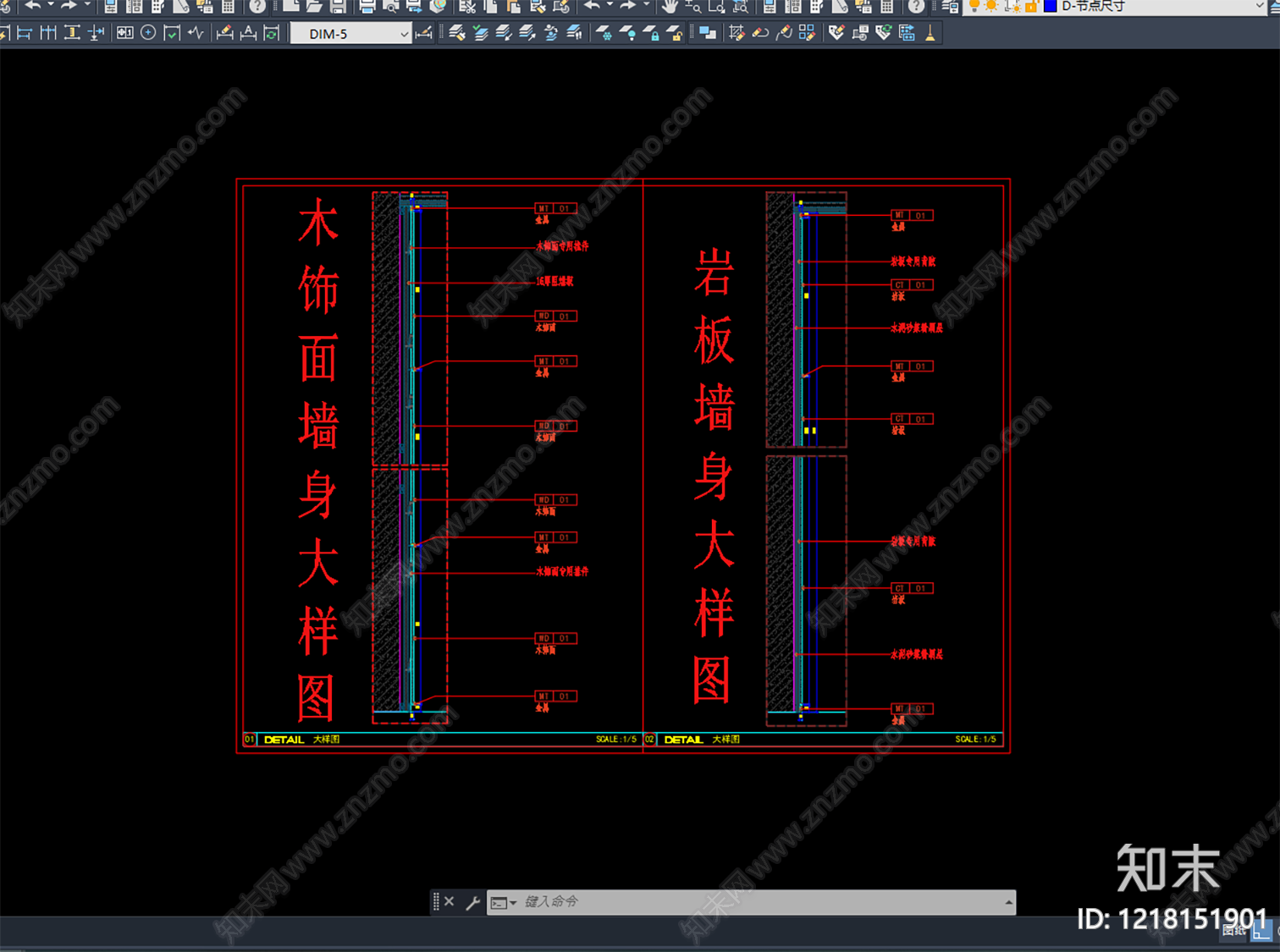1280x952 pixels.
Task: Click the blue layer color swatch
Action: tap(1050, 6)
